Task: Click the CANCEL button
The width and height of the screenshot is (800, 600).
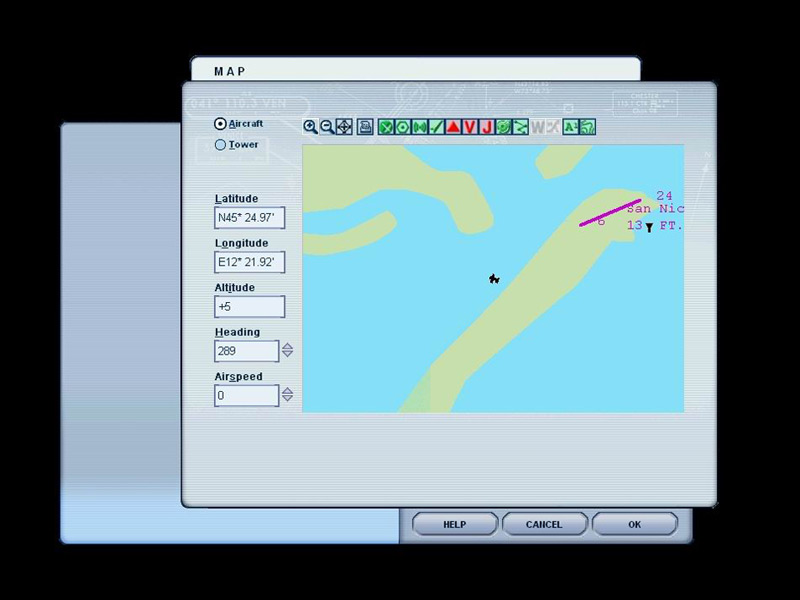Action: point(544,524)
